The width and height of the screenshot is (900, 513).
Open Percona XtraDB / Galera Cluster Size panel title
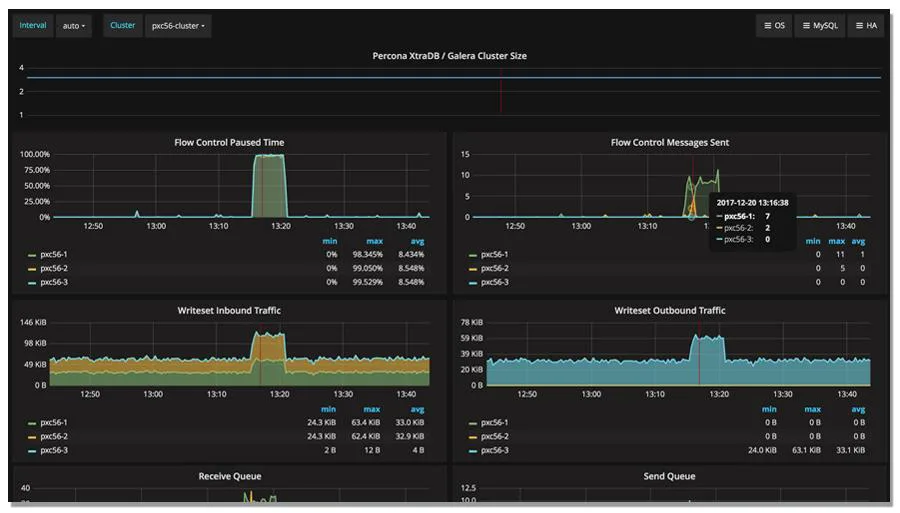tap(449, 56)
